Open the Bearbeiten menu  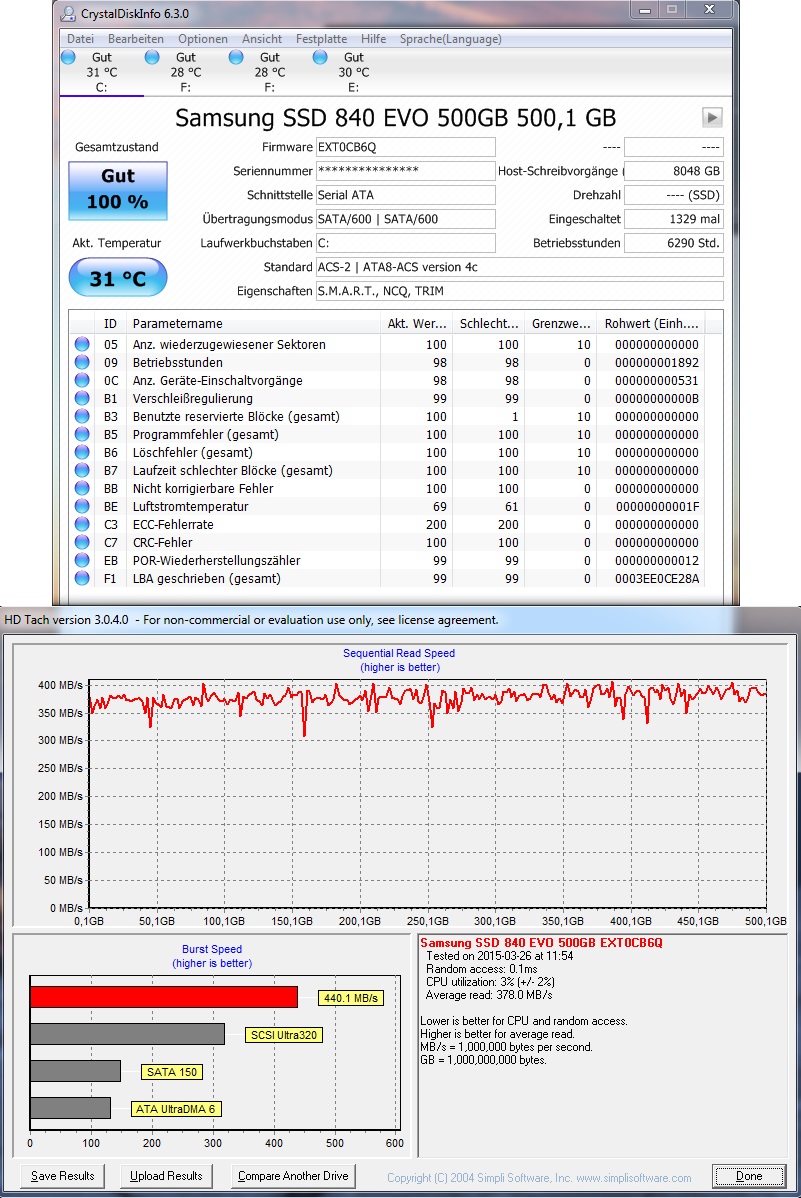point(136,39)
